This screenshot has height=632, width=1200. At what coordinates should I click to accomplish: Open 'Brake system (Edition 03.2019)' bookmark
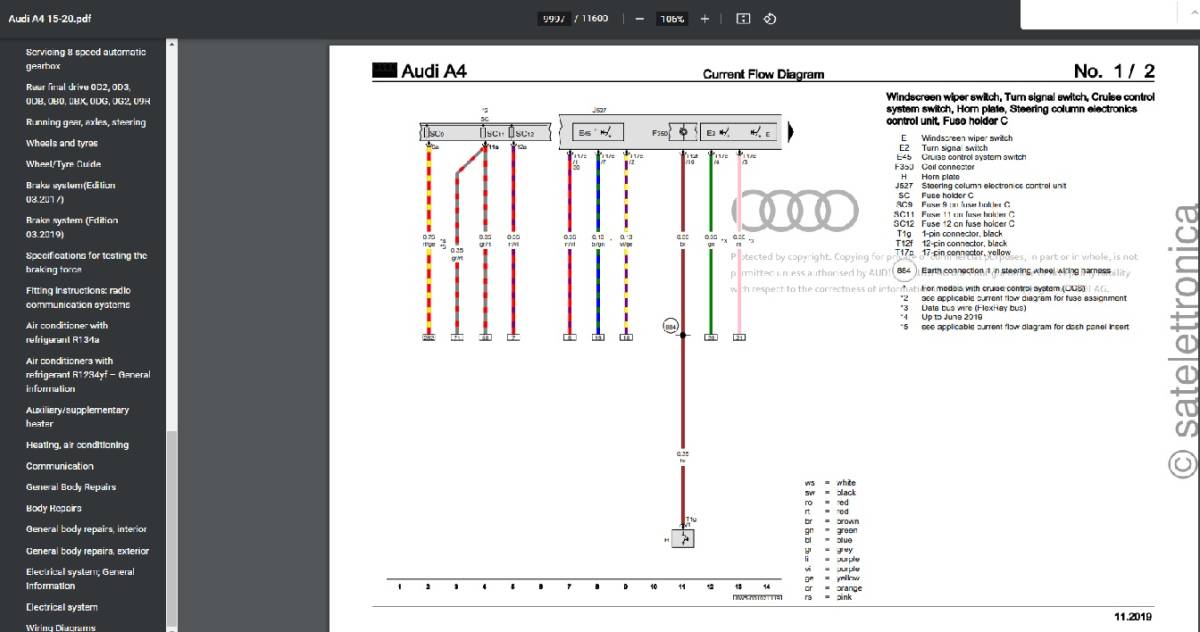72,227
